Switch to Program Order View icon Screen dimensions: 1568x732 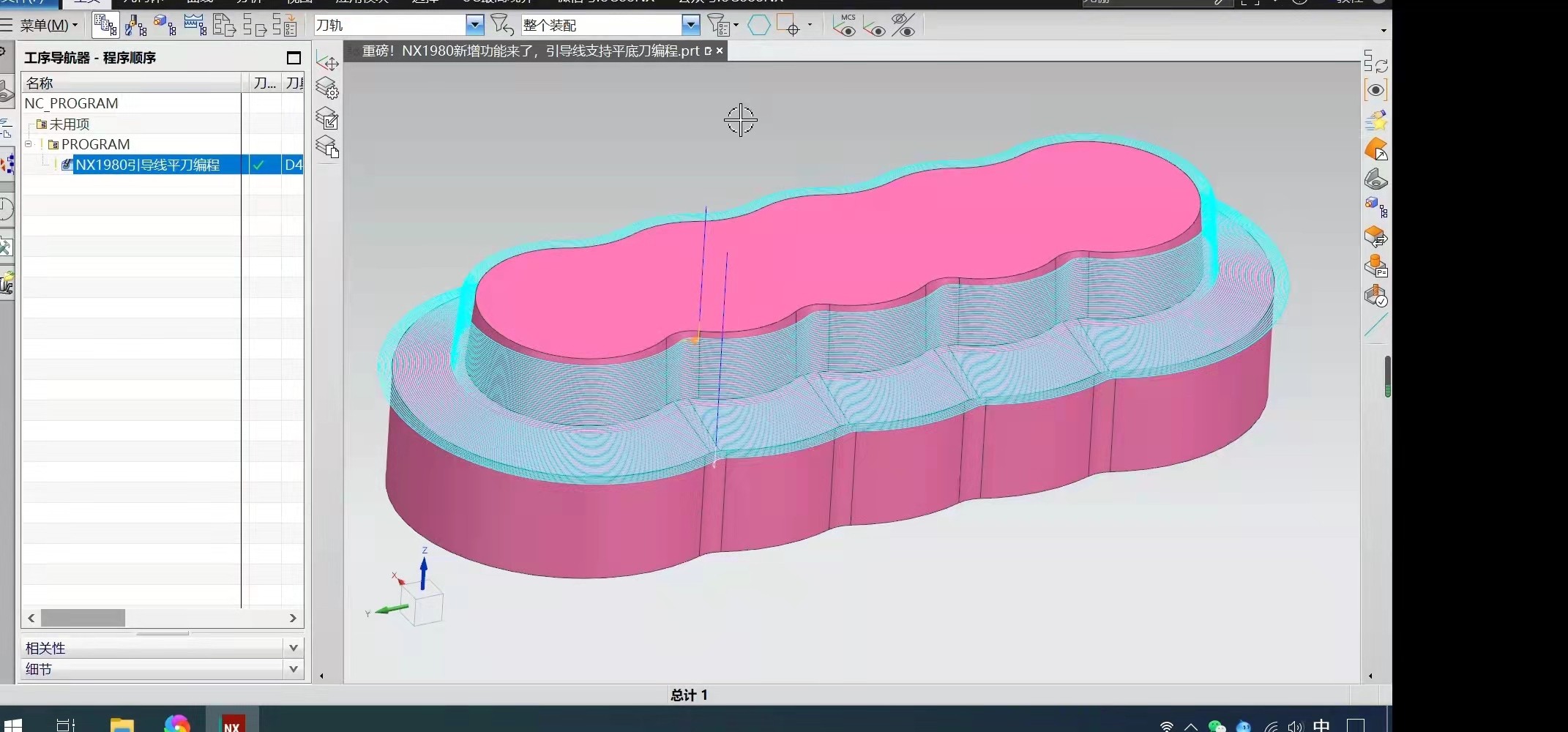pyautogui.click(x=105, y=26)
